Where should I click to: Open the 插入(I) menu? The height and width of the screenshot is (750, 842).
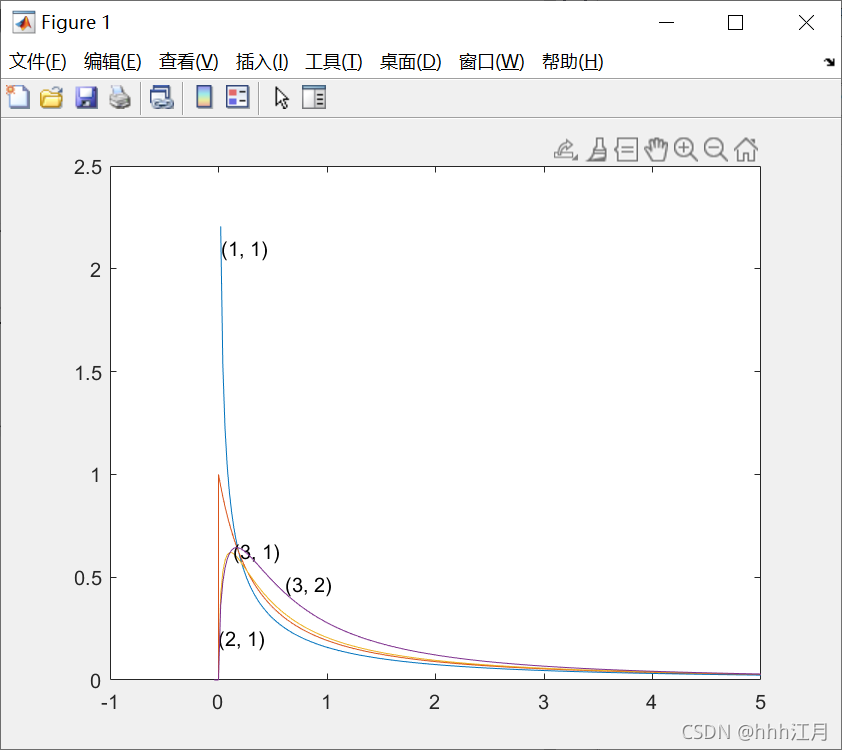pos(262,62)
